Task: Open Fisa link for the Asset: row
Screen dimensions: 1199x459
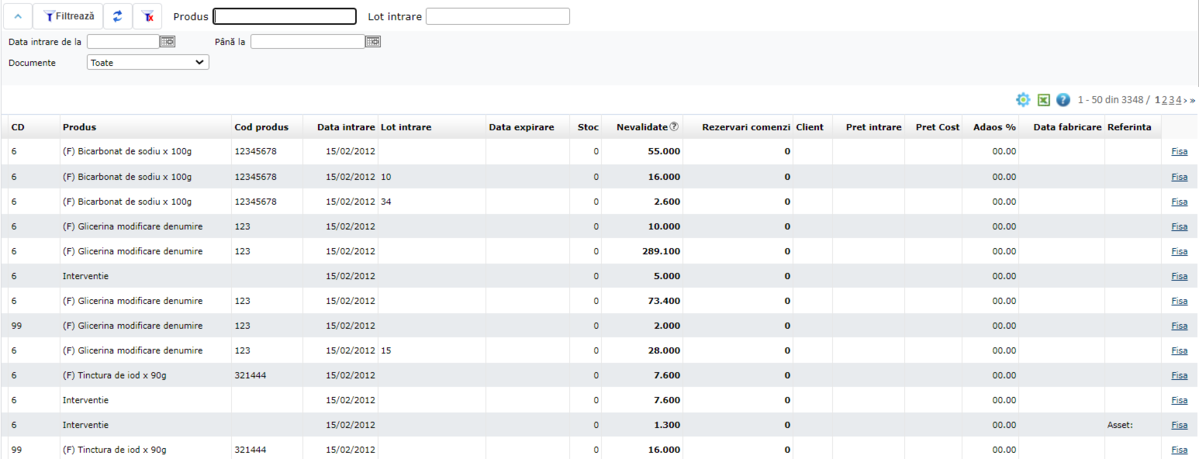Action: click(1179, 425)
